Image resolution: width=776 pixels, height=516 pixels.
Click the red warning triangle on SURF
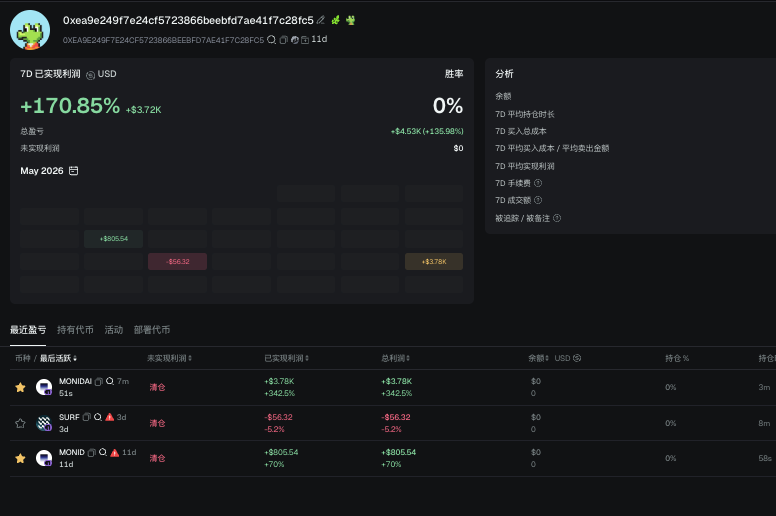pos(110,417)
